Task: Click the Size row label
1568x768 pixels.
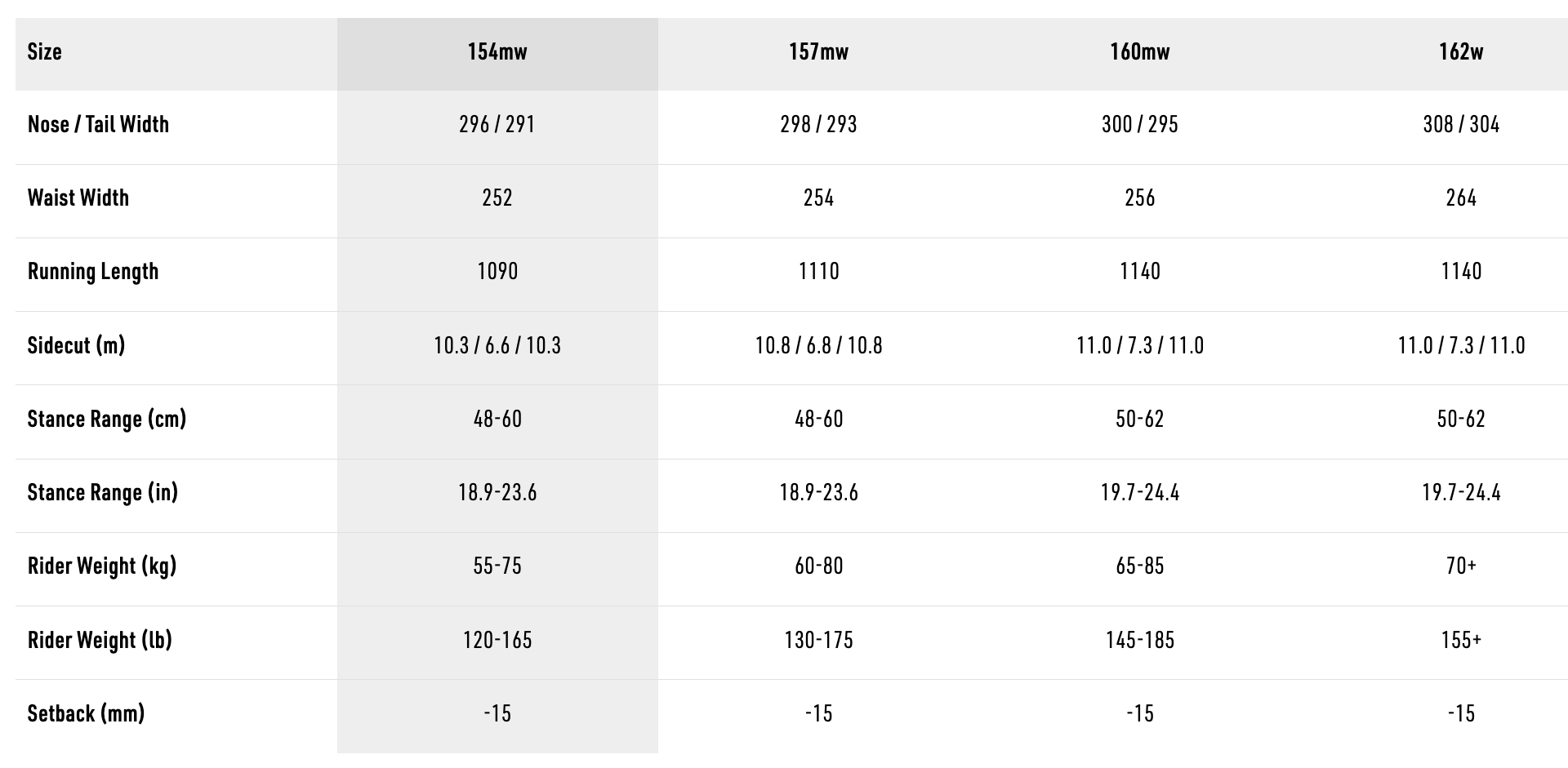Action: coord(45,52)
